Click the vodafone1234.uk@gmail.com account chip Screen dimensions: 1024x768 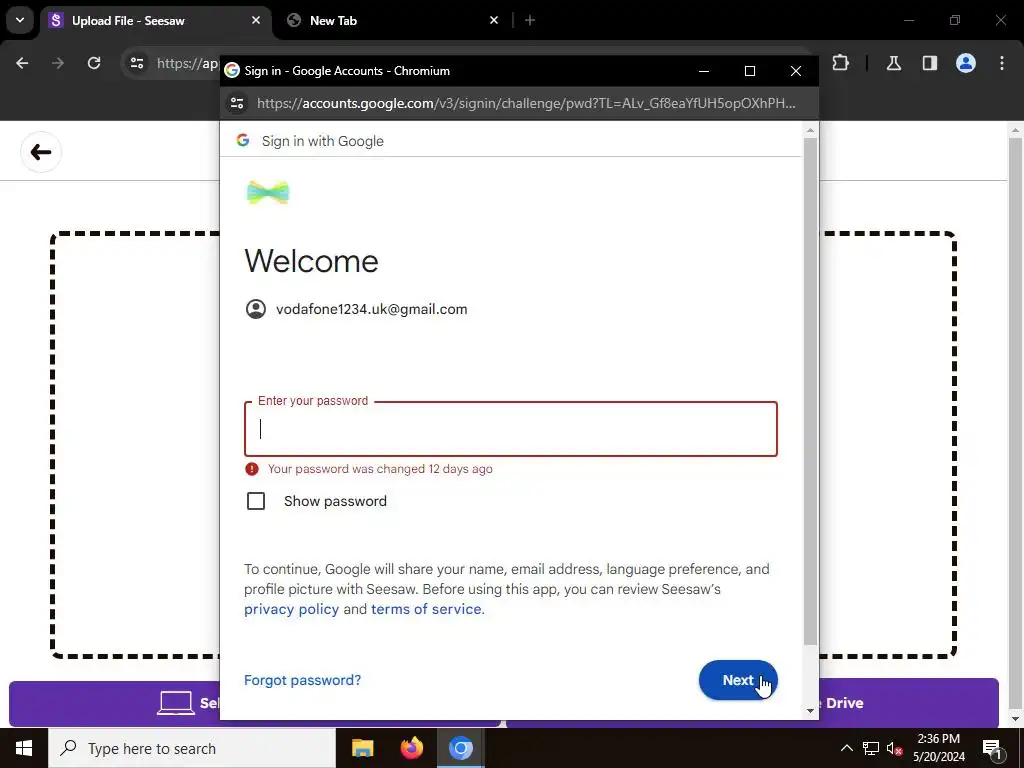coord(357,309)
